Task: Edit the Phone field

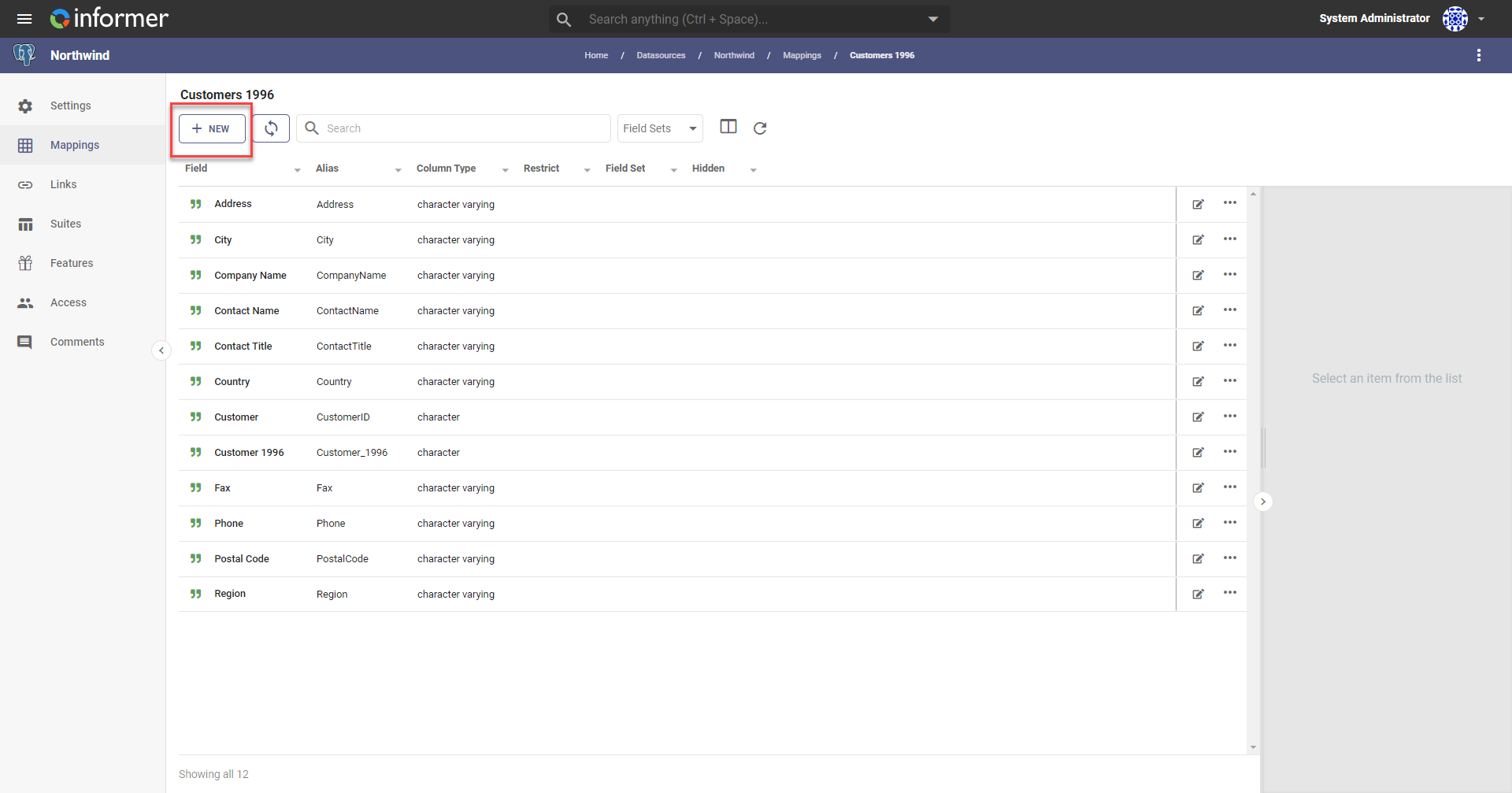Action: point(1198,523)
